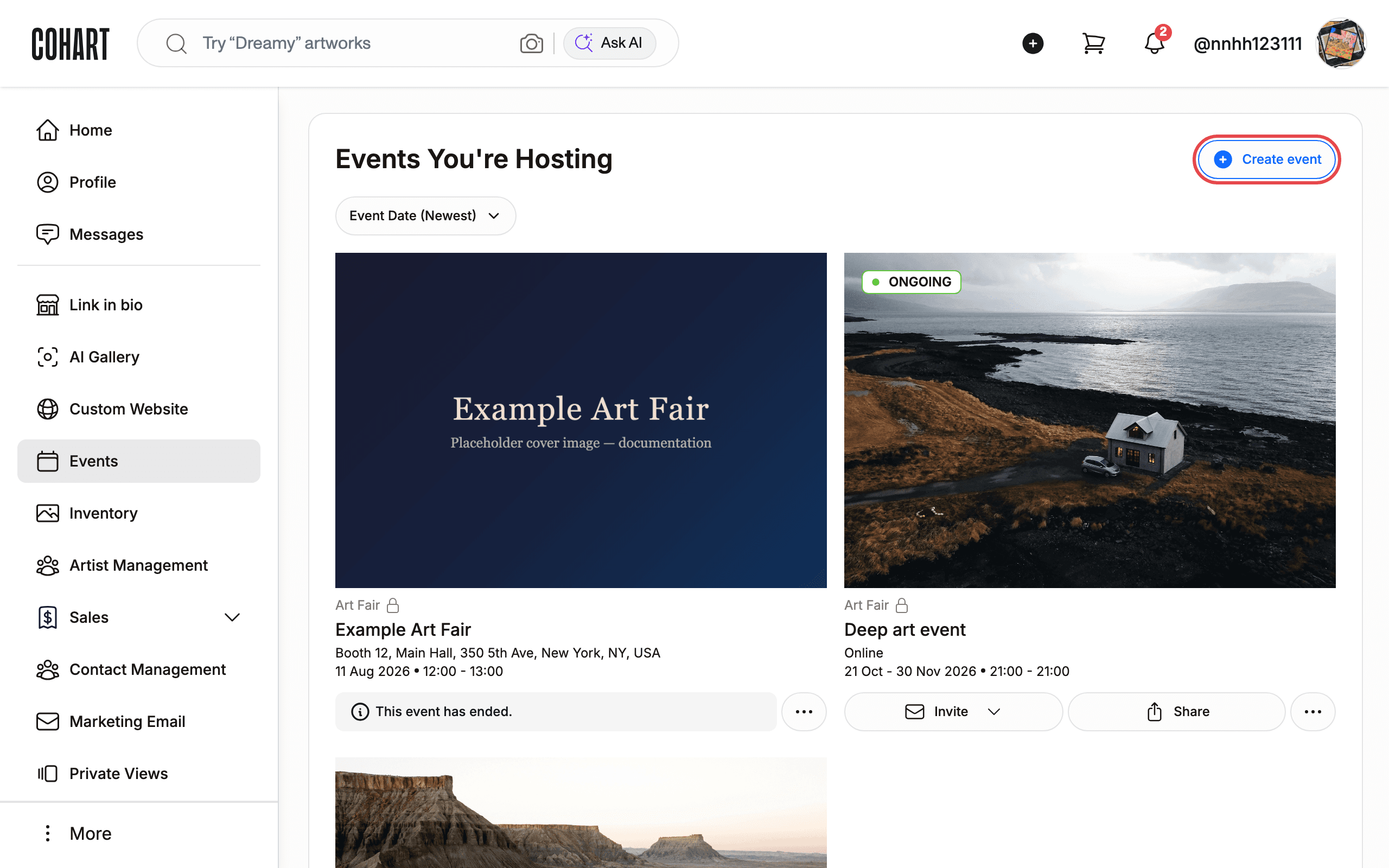Click the "Events You're Hosting" heading
Image resolution: width=1389 pixels, height=868 pixels.
pos(474,159)
